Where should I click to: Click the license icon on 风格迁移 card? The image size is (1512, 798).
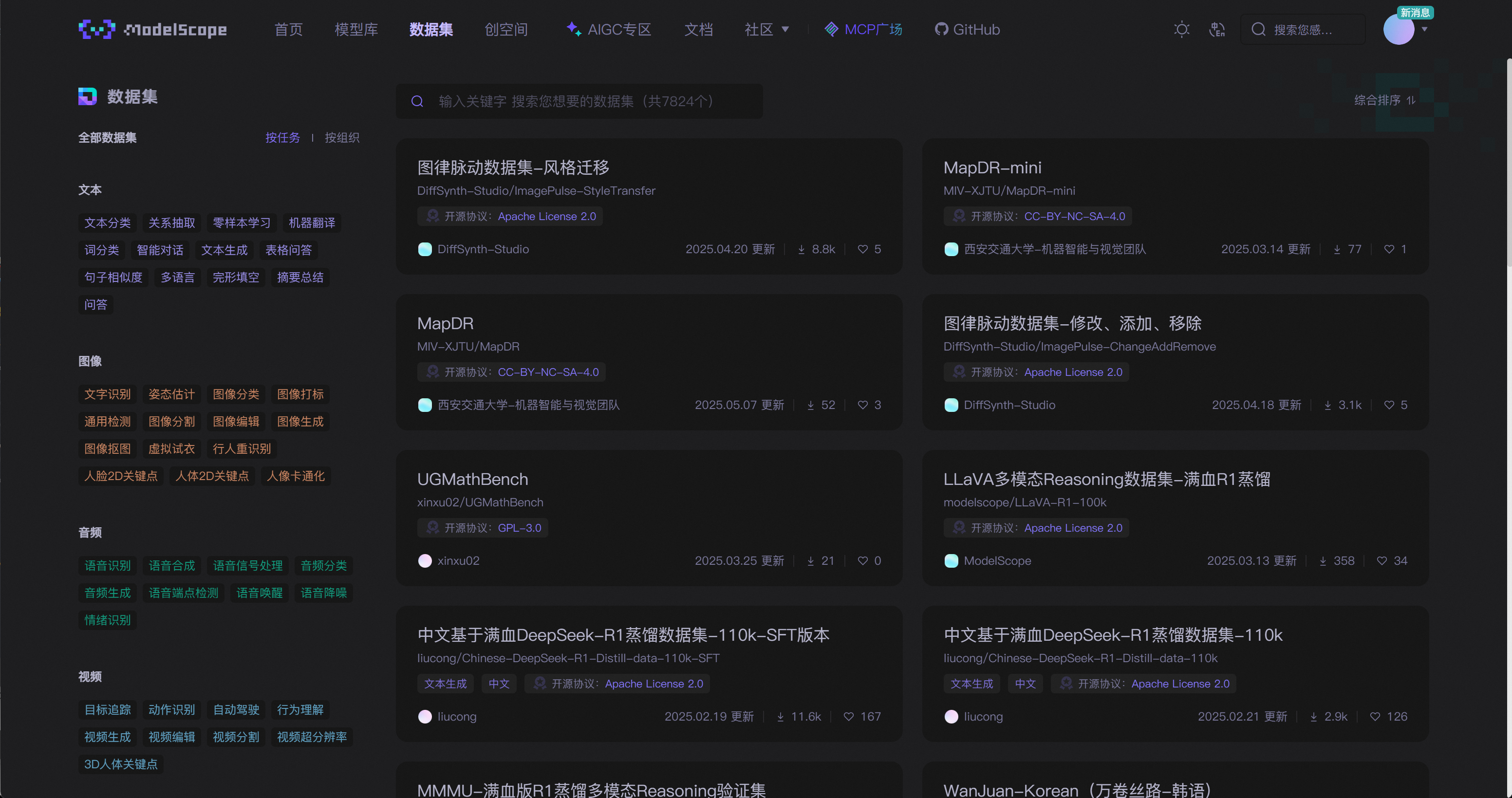432,216
